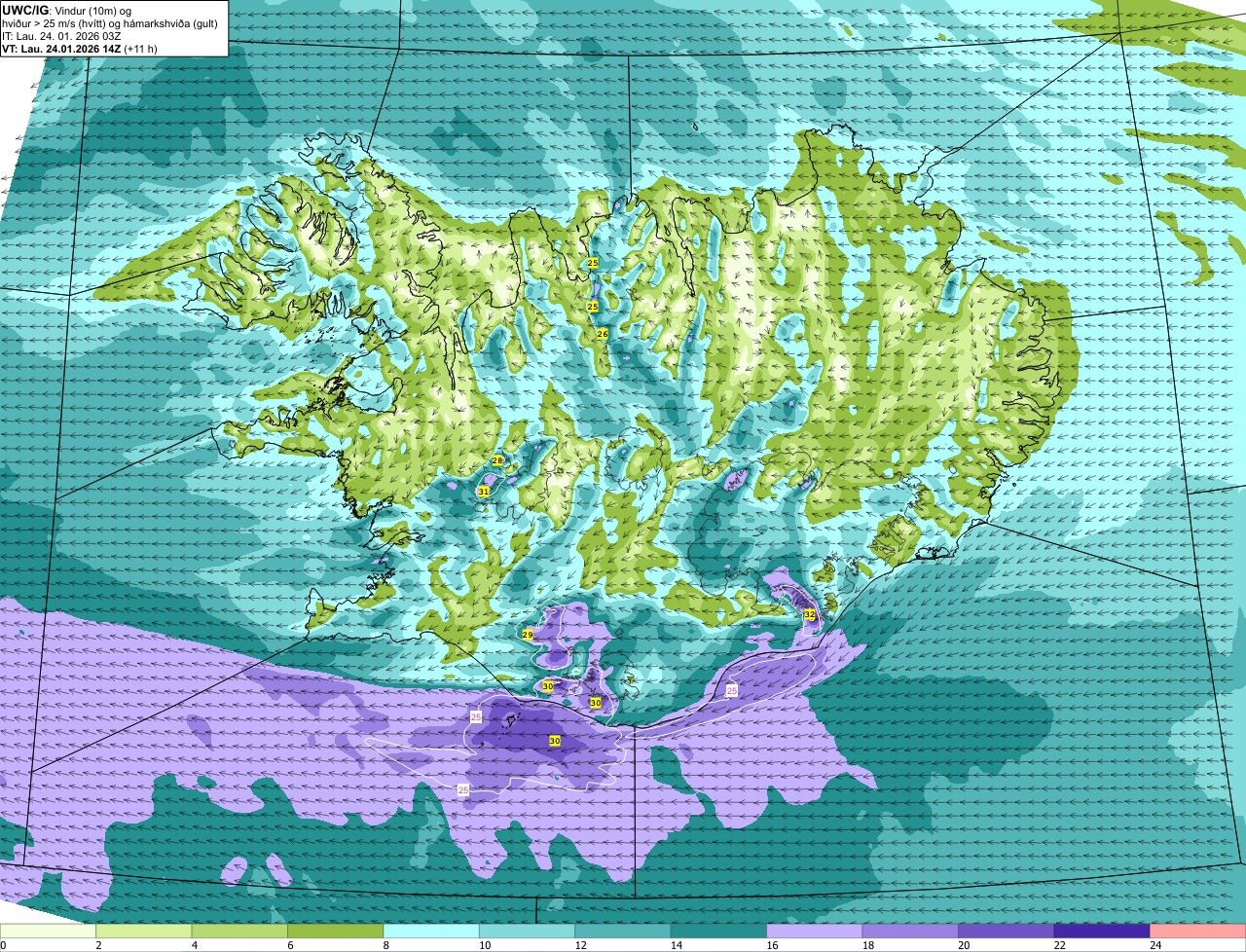Click the "VT: Lau. 24.01.2026 14Z (+11 h)" line

tap(80, 48)
